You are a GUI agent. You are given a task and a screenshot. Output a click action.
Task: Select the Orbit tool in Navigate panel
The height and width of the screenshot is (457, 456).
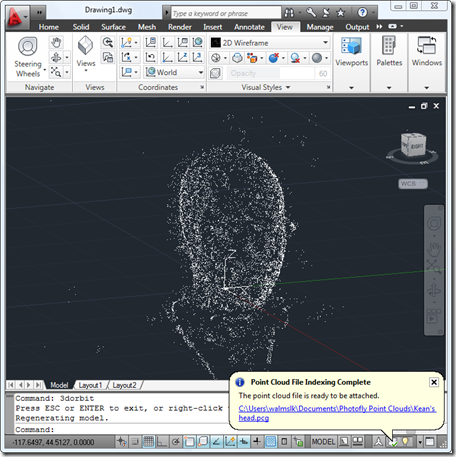[56, 57]
